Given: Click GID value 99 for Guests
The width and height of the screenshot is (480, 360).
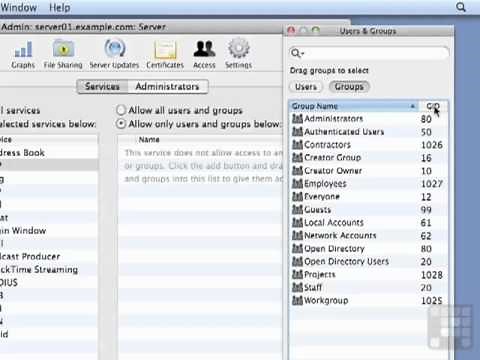Looking at the screenshot, I should click(426, 210).
